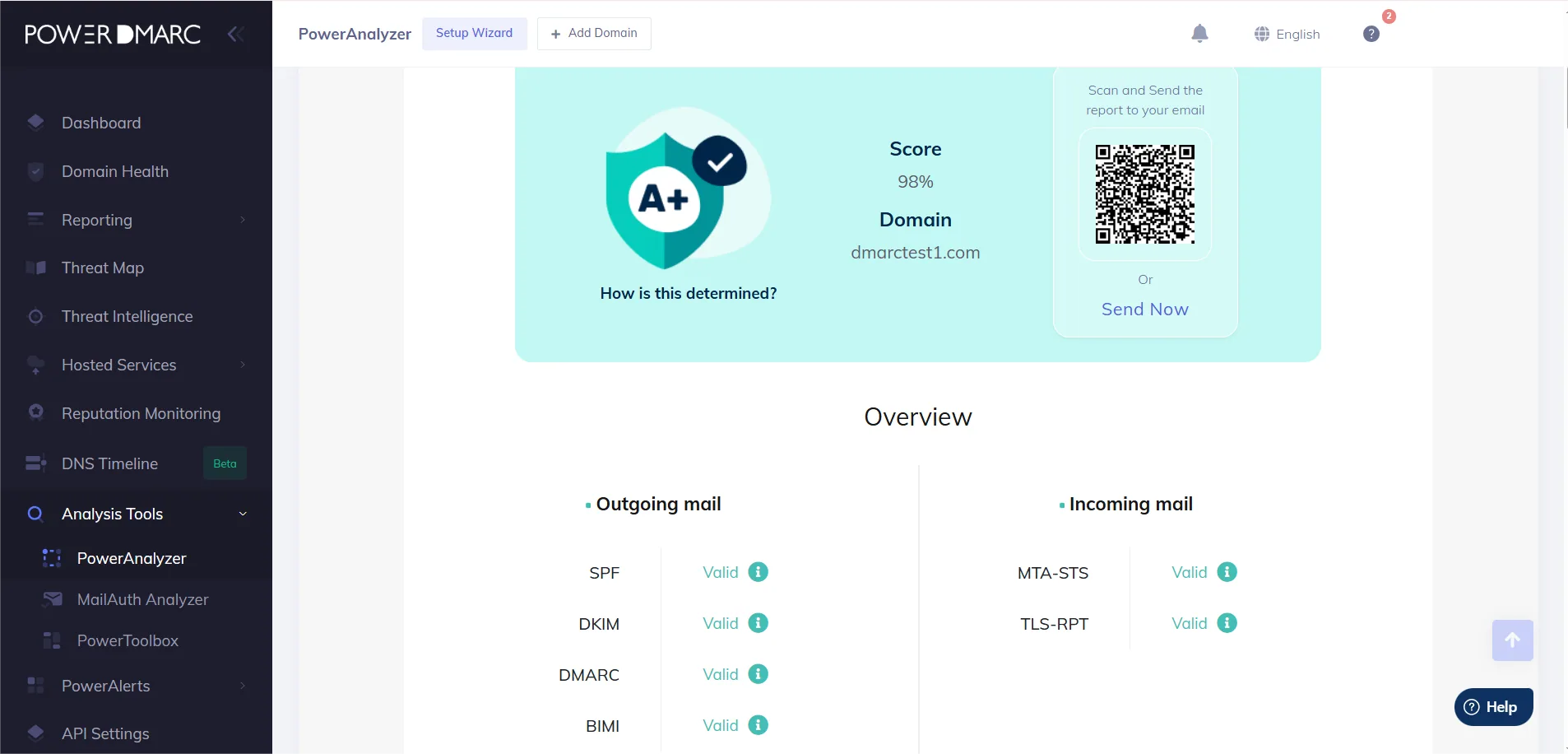Screen dimensions: 1568x754
Task: Open the Help chat button
Action: coord(1494,707)
